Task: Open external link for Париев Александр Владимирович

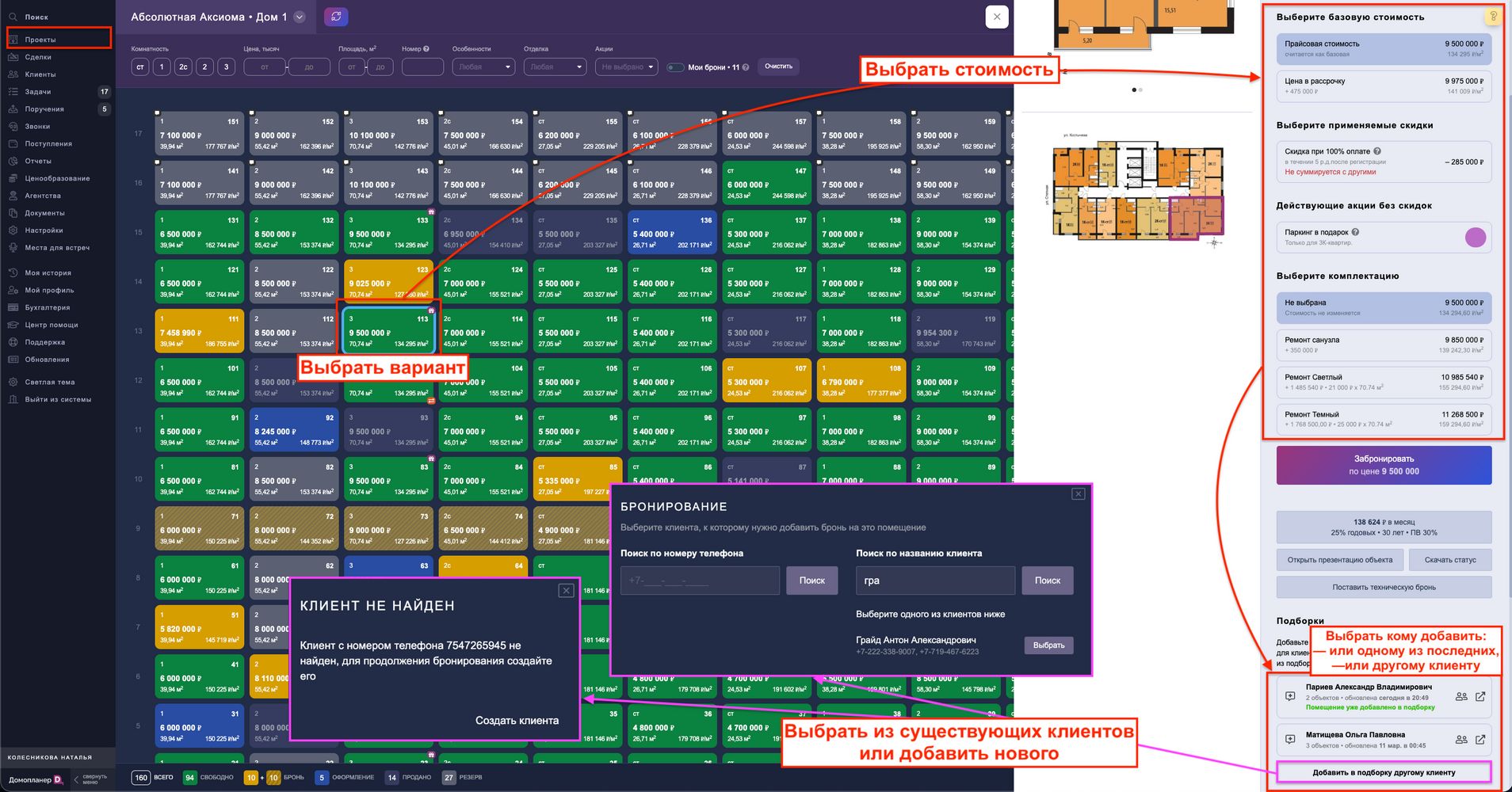Action: [x=1480, y=697]
